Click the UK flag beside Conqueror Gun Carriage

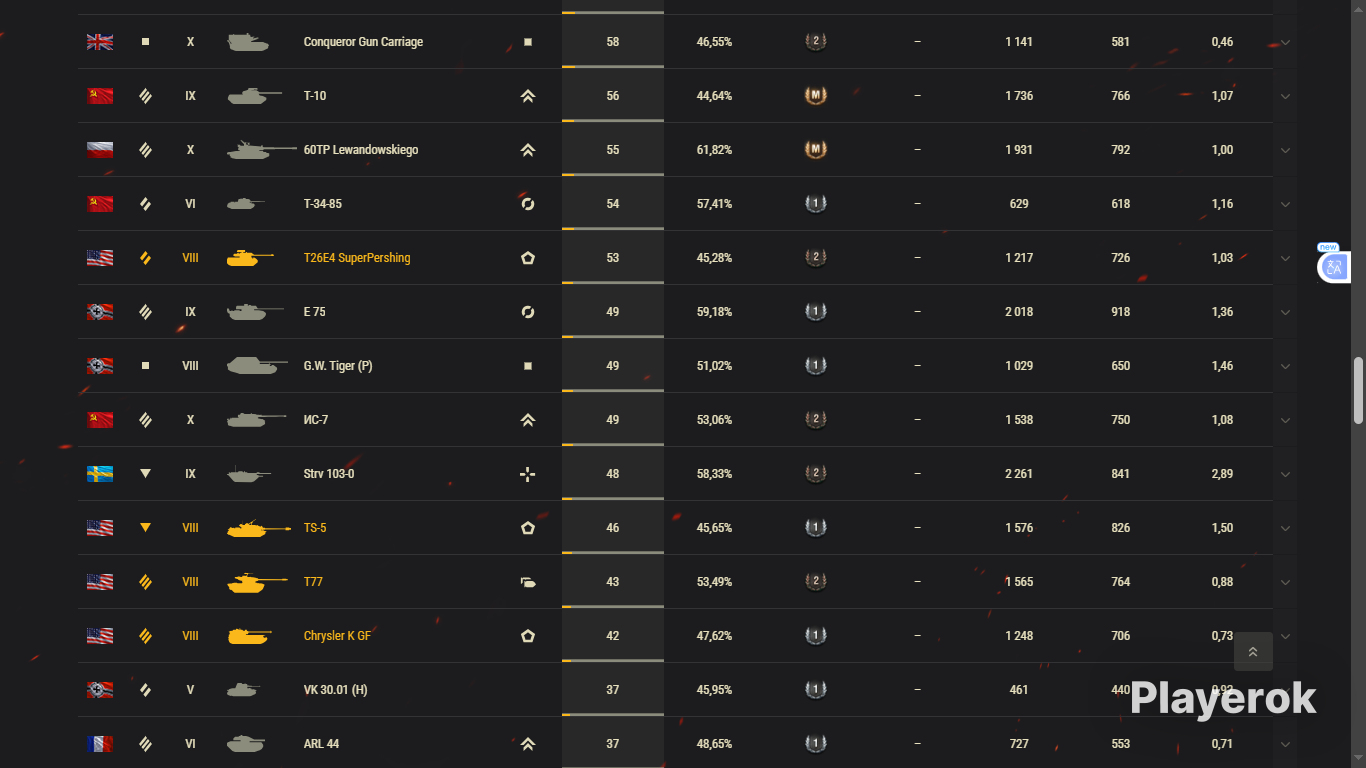pyautogui.click(x=100, y=42)
